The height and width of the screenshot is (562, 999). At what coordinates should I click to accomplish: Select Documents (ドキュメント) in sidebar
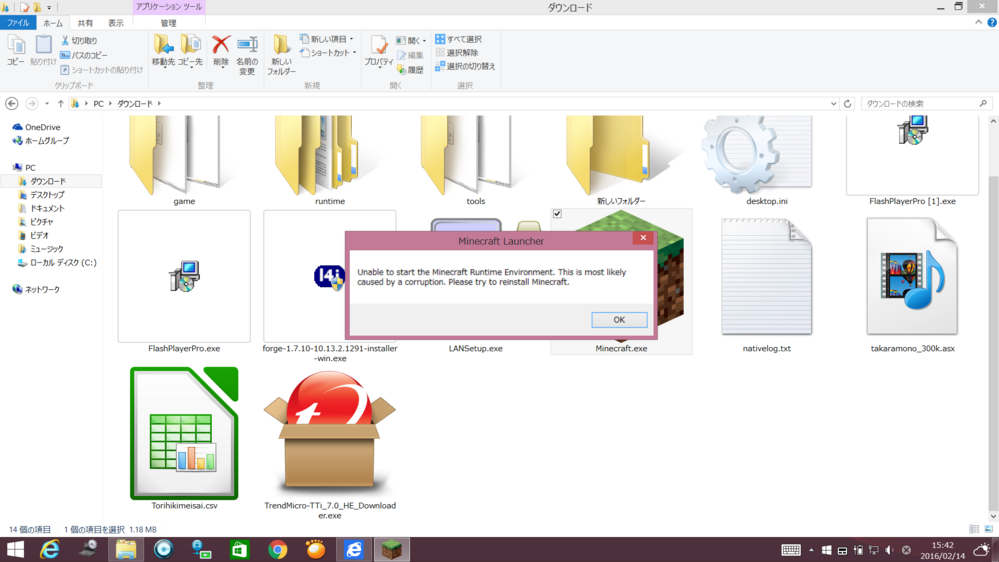(41, 208)
